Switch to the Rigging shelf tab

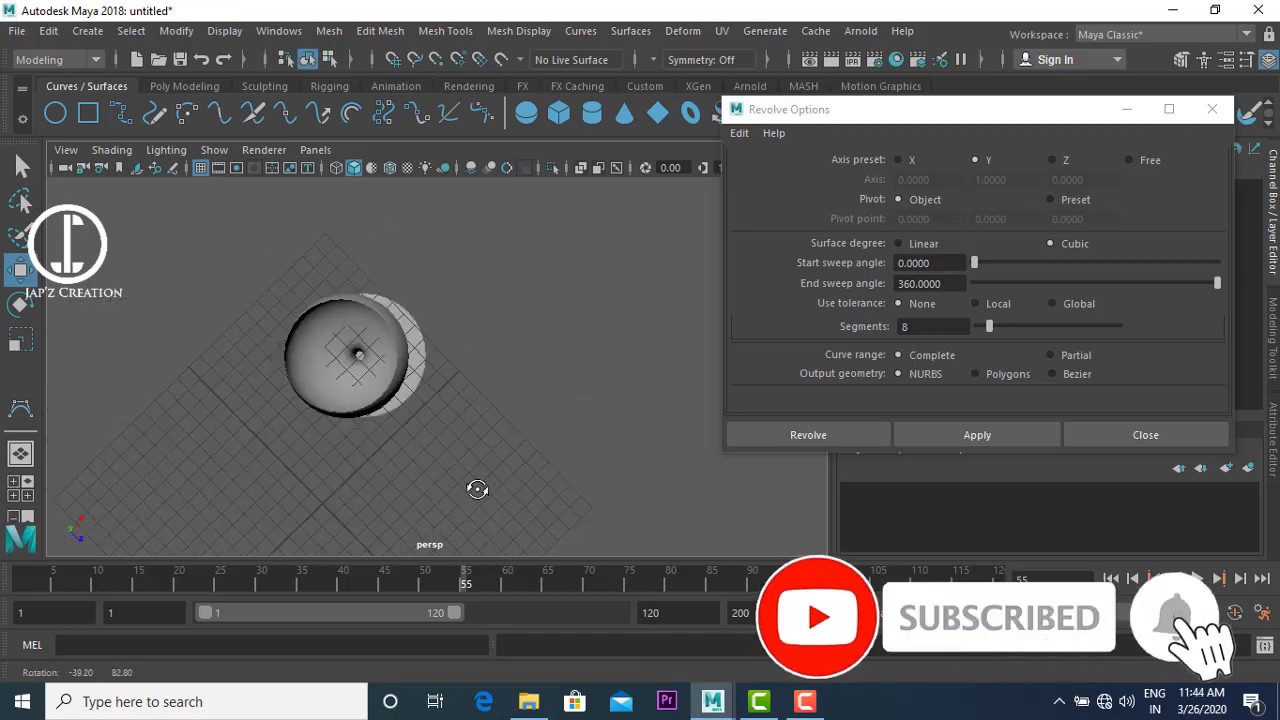329,86
